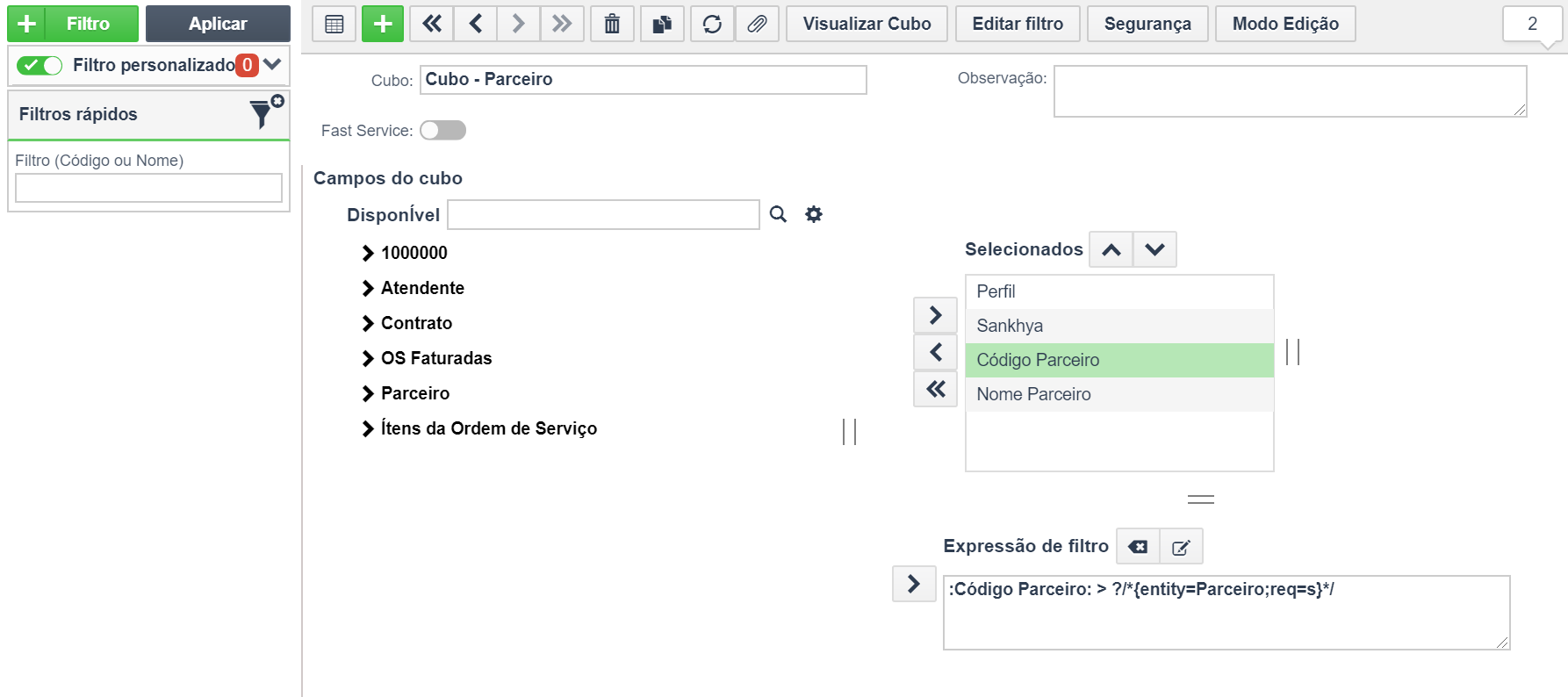Click the Aplicar button
The height and width of the screenshot is (697, 1568).
(x=218, y=24)
